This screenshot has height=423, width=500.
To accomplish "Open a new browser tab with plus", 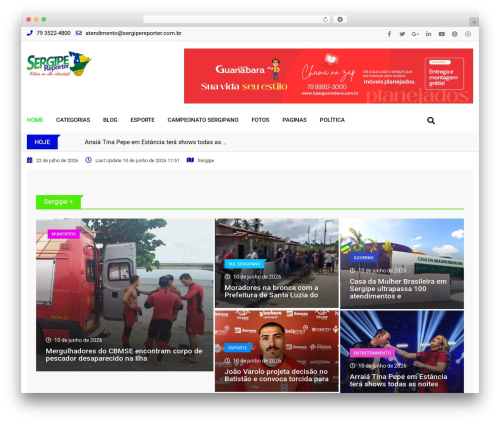I will click(x=474, y=22).
